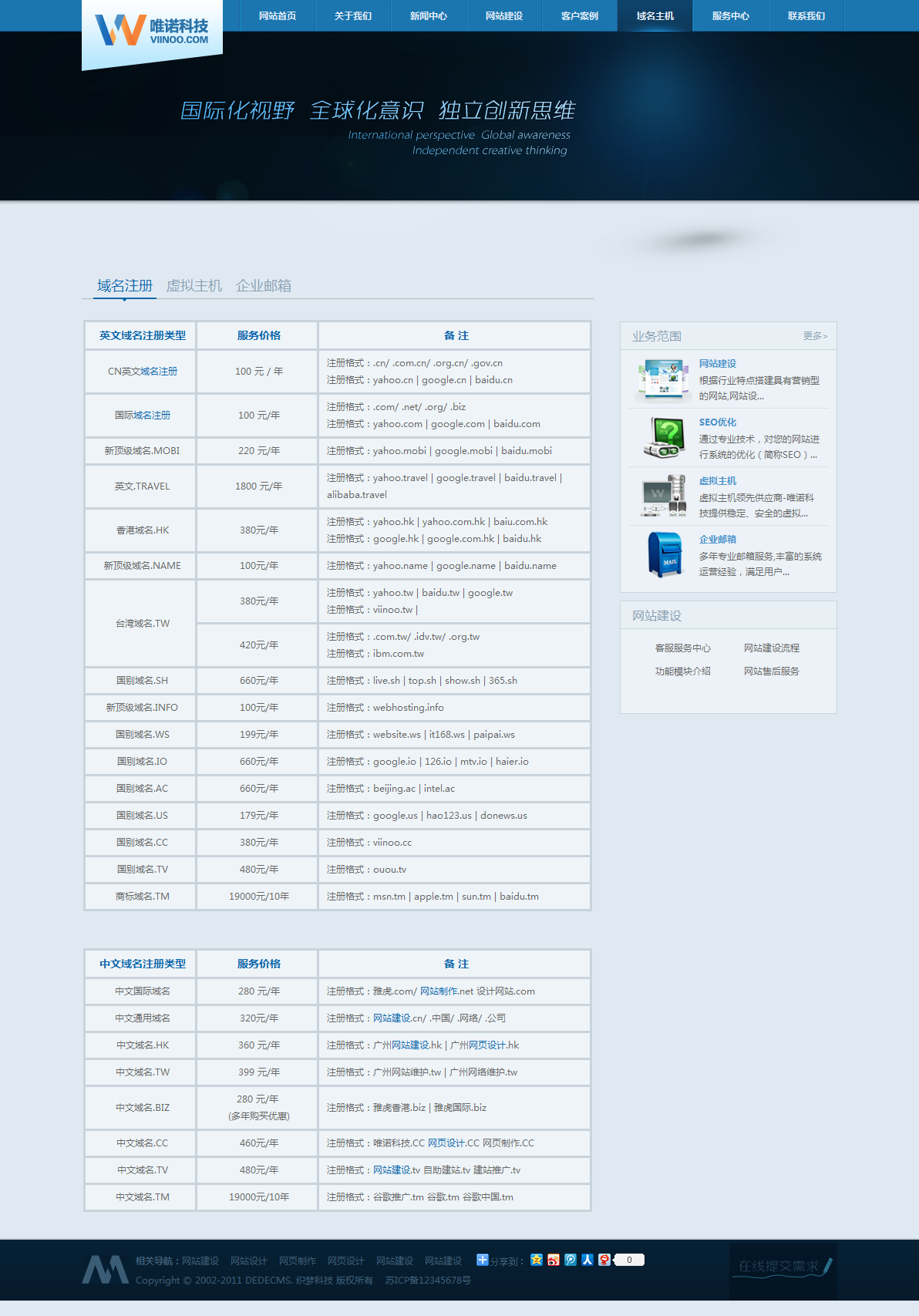Click the SEO优化 binoculars monitor icon

pos(665,438)
